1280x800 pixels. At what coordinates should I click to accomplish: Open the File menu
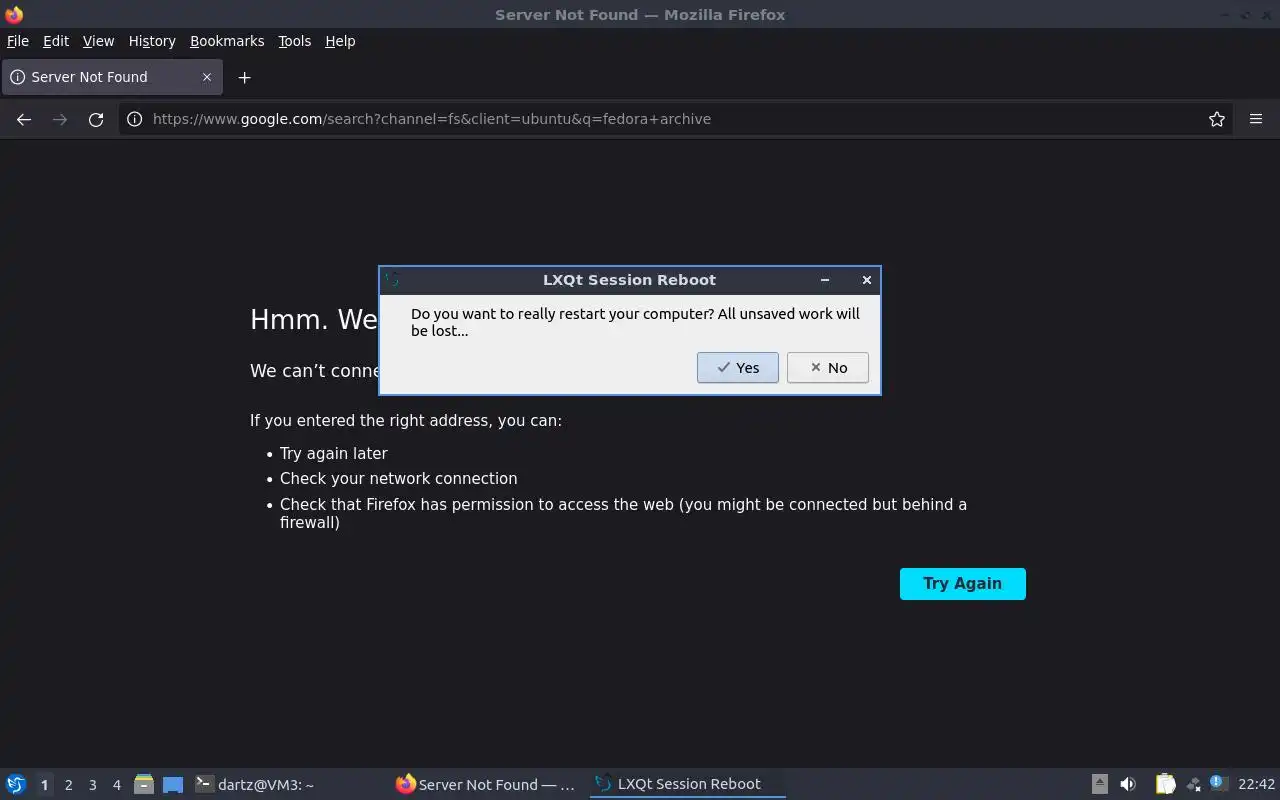[18, 41]
